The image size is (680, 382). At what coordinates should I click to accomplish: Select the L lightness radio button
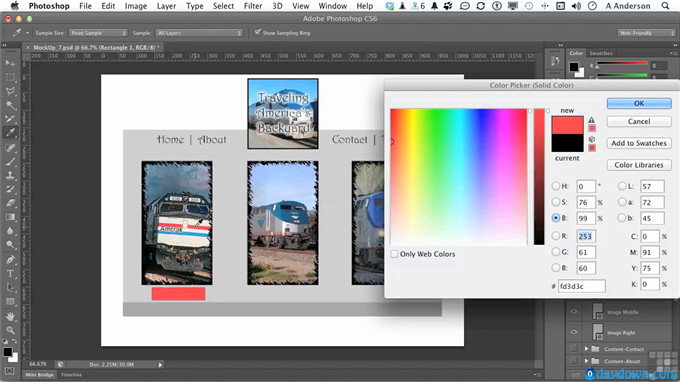pyautogui.click(x=622, y=186)
